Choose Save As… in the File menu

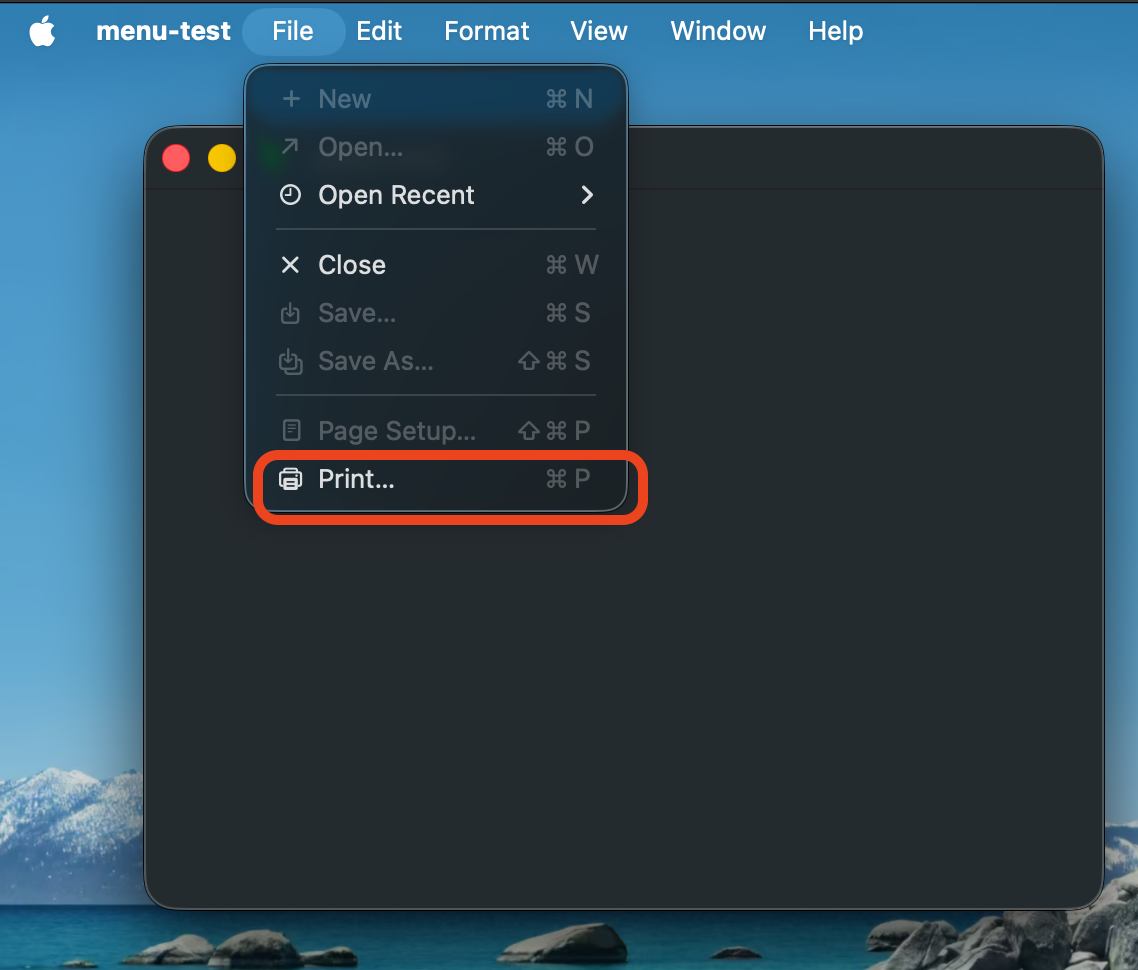tap(436, 361)
